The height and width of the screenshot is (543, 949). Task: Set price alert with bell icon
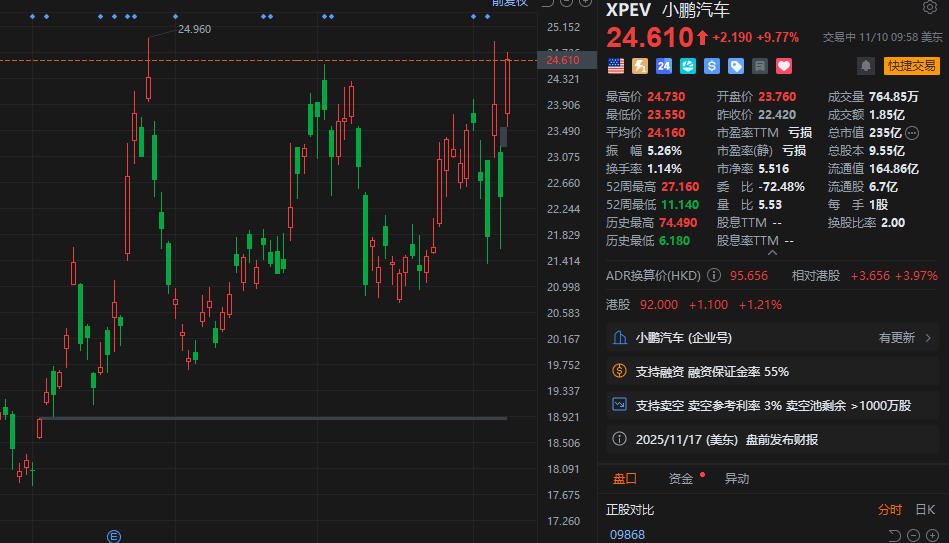pos(865,66)
